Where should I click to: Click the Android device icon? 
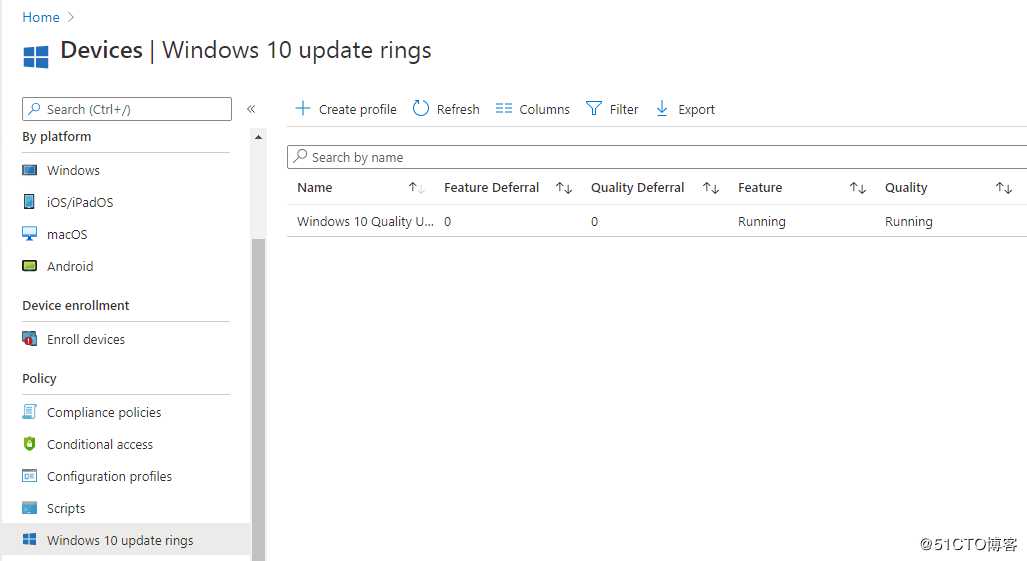click(29, 266)
